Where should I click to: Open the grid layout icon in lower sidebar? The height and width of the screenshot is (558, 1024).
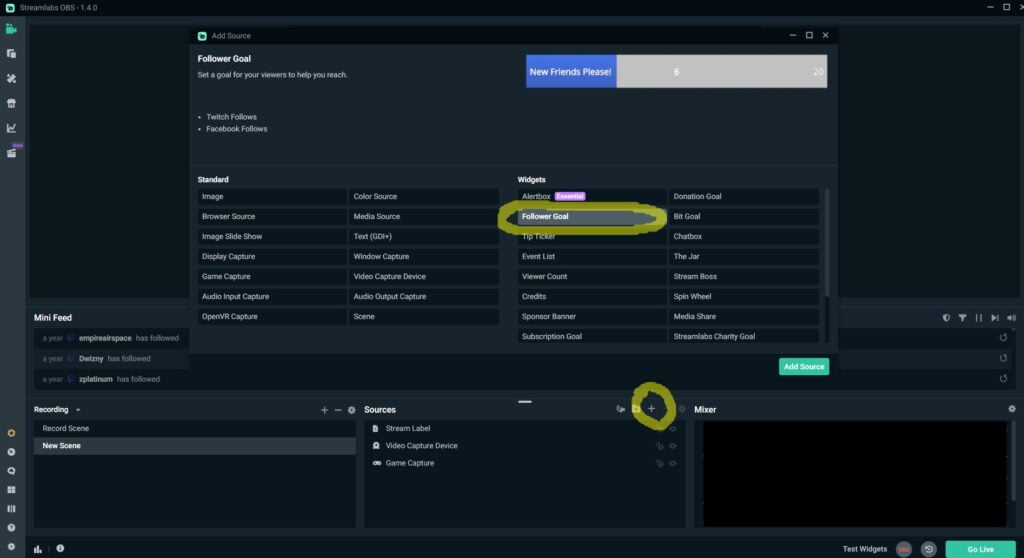tap(11, 490)
